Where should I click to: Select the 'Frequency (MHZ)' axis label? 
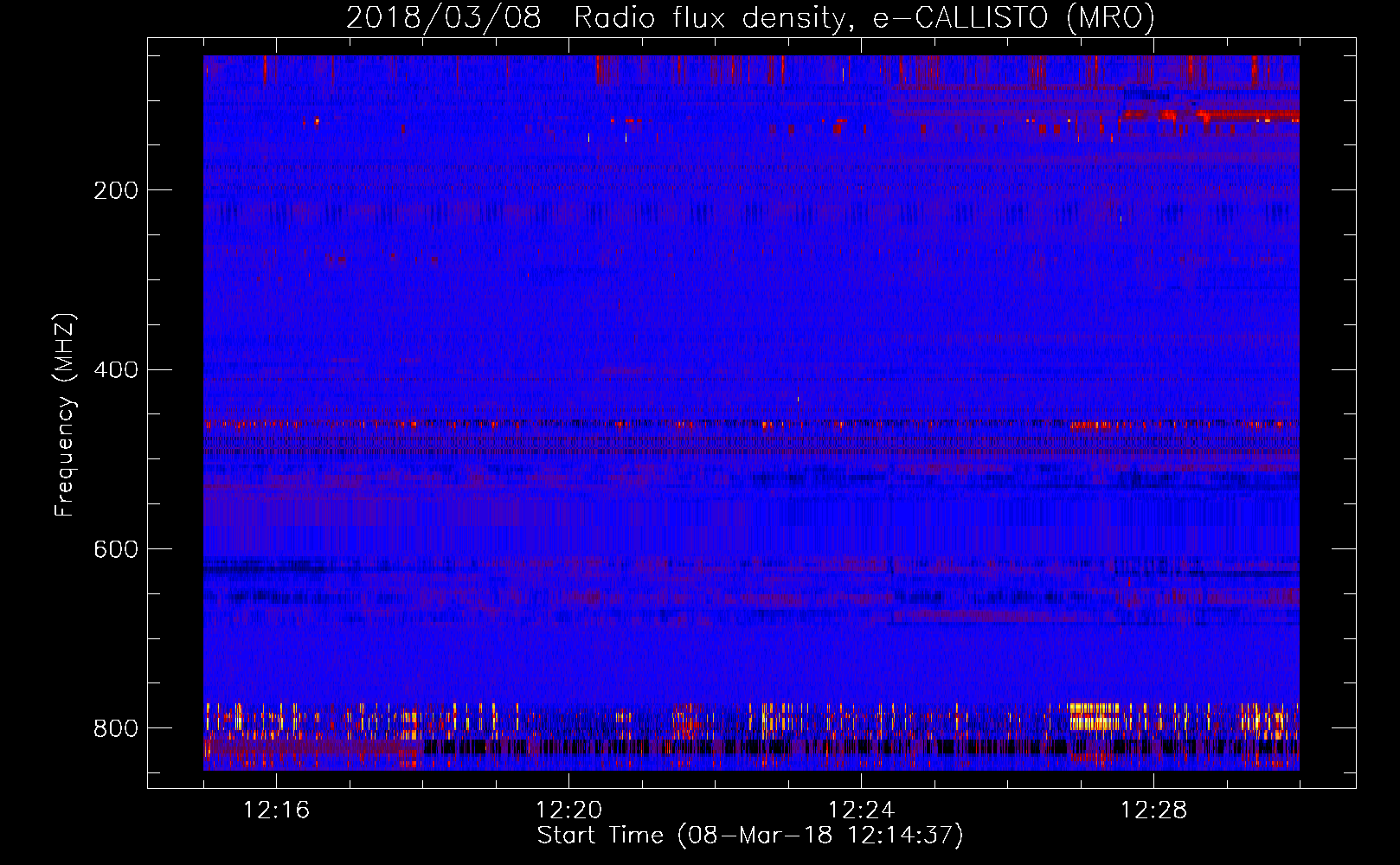click(65, 415)
